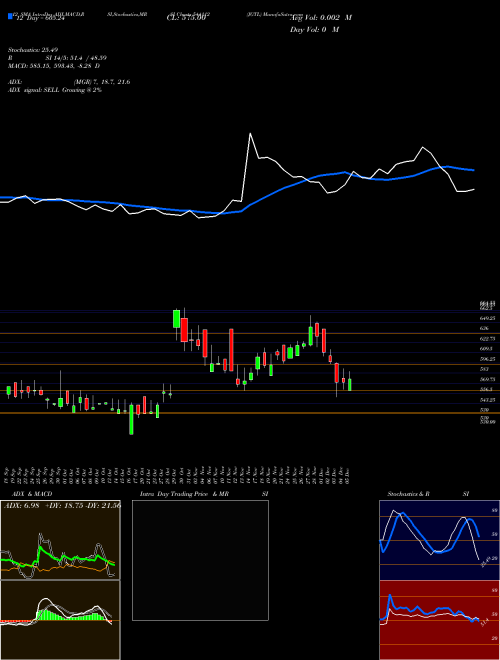Click the 556.5 price axis label

486,389
